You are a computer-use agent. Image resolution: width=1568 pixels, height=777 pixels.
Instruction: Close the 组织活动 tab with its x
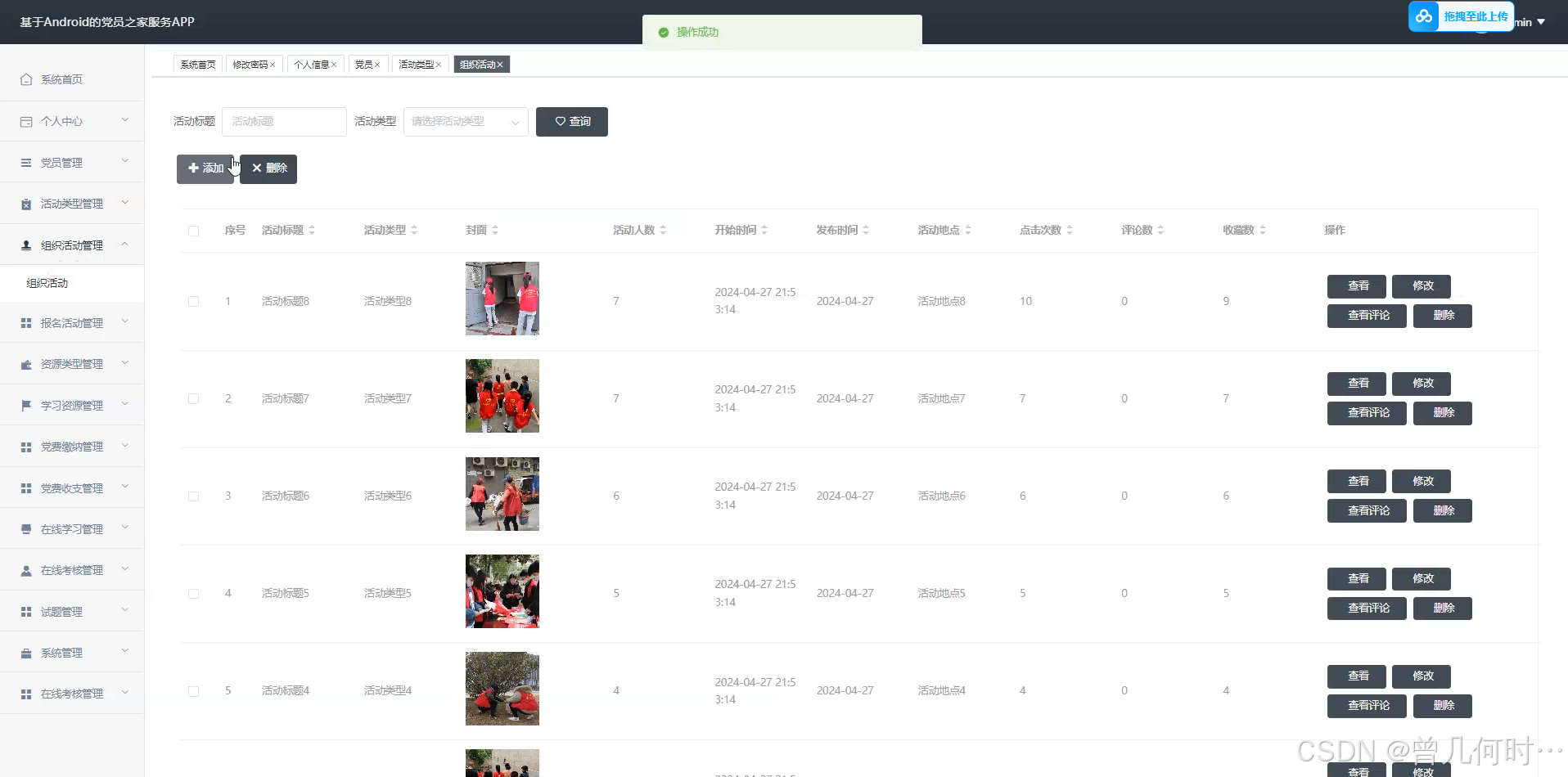(x=500, y=65)
